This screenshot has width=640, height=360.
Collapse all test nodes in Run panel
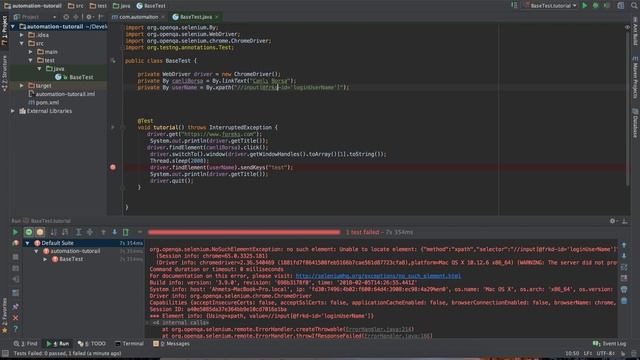click(90, 232)
